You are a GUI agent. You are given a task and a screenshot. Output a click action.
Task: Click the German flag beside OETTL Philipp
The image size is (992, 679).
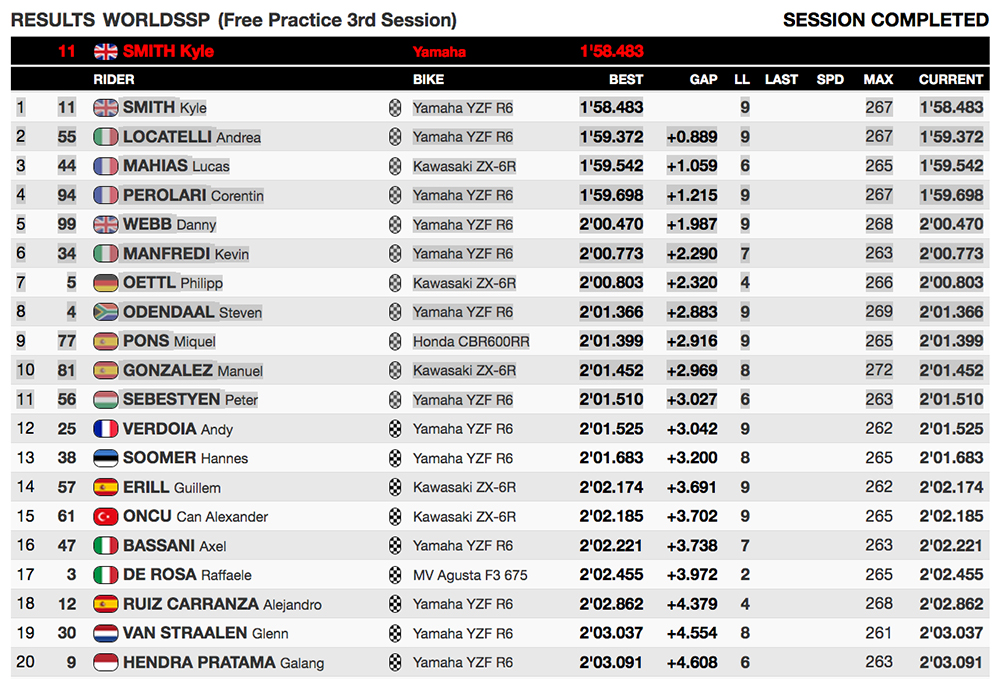click(x=106, y=283)
